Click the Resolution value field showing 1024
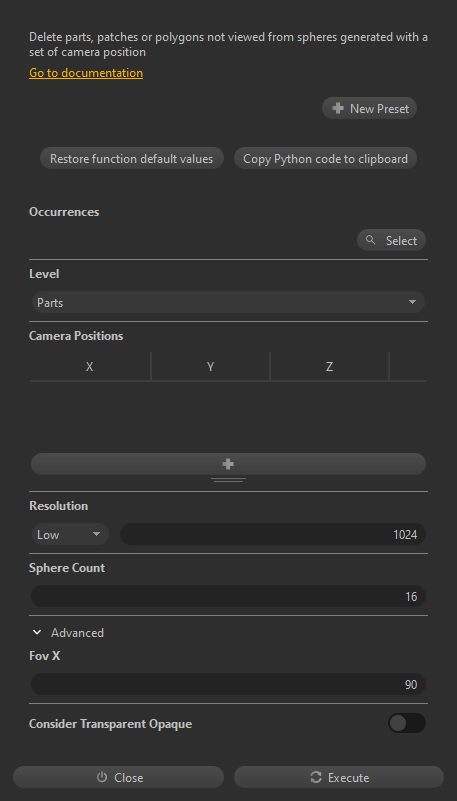This screenshot has height=801, width=457. pos(273,534)
